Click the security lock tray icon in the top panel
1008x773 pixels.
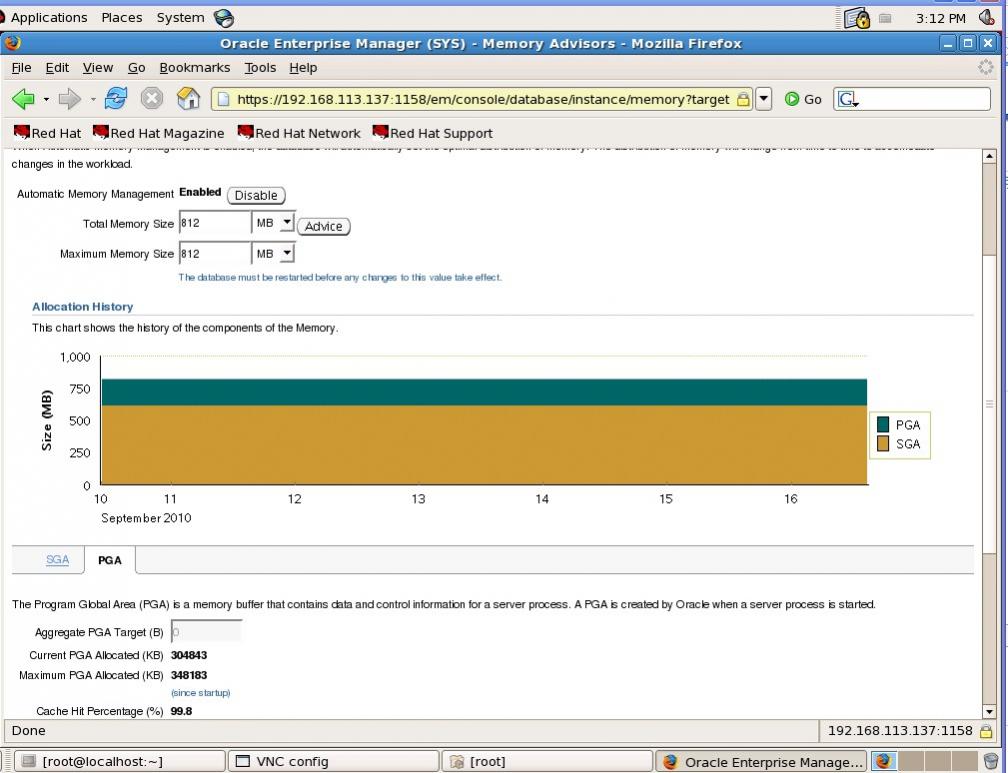click(x=856, y=18)
